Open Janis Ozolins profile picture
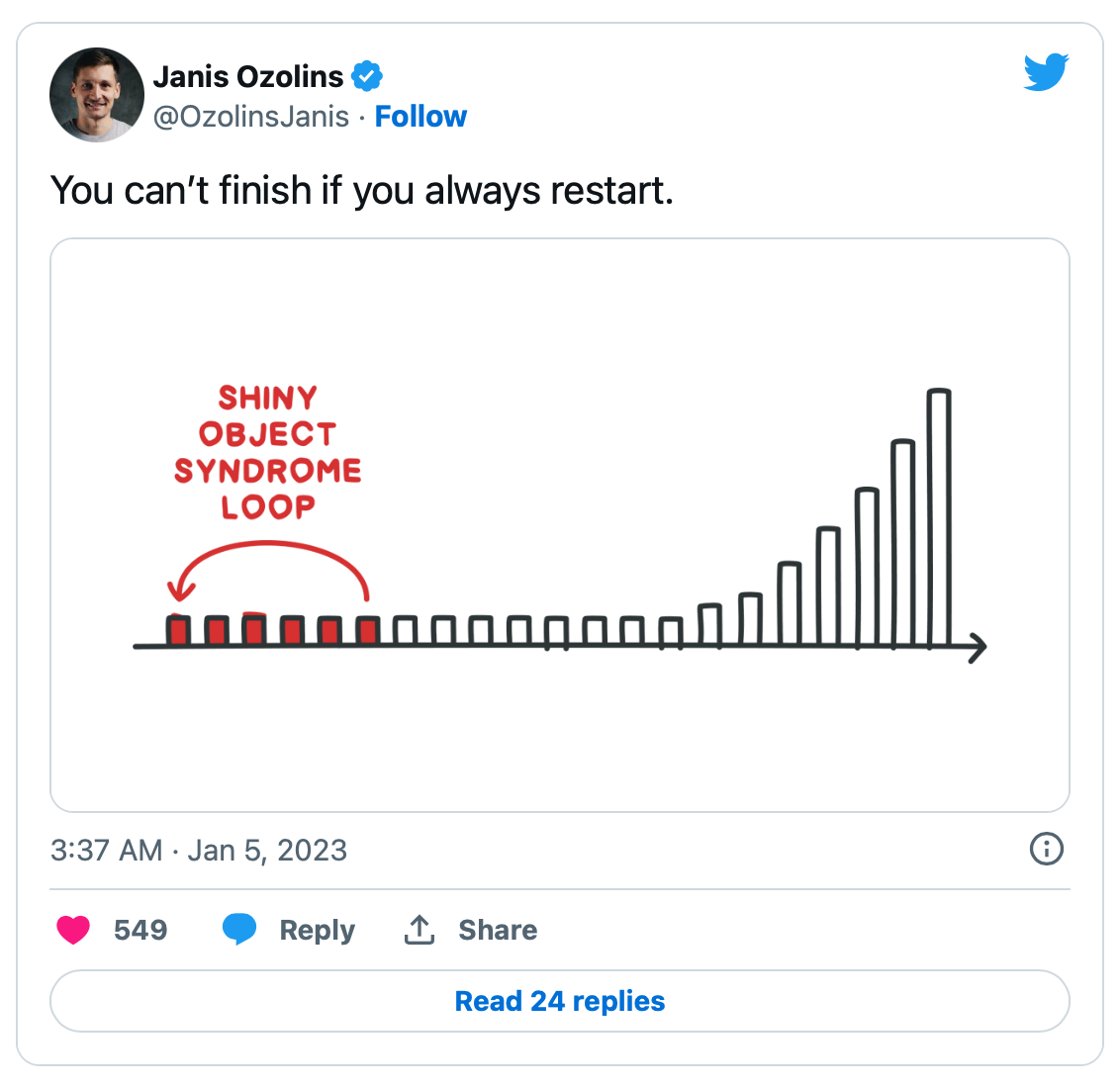 pyautogui.click(x=96, y=95)
